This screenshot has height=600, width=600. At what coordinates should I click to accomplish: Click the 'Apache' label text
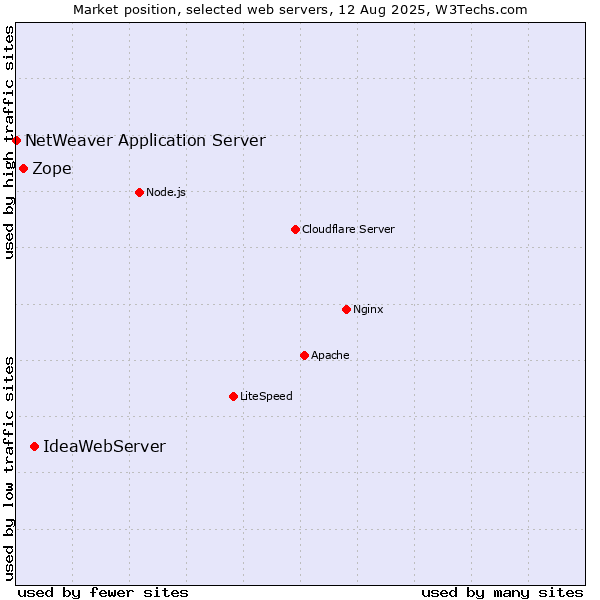pyautogui.click(x=330, y=355)
